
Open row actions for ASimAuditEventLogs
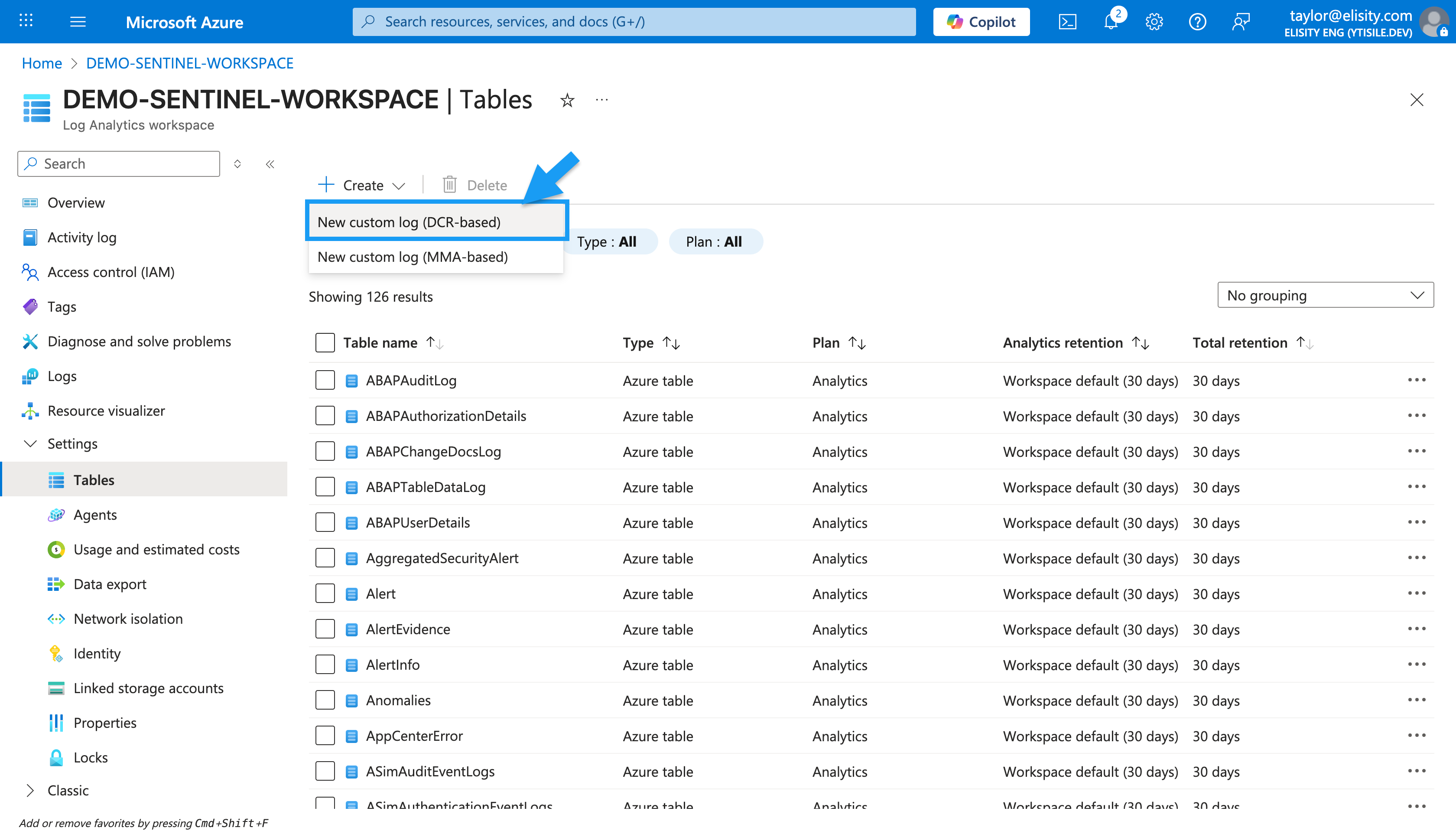[1417, 771]
